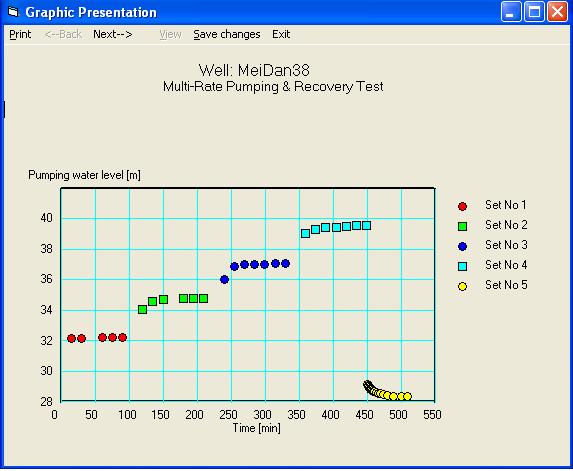Click Save changes in the menu bar
The image size is (573, 471).
[227, 34]
